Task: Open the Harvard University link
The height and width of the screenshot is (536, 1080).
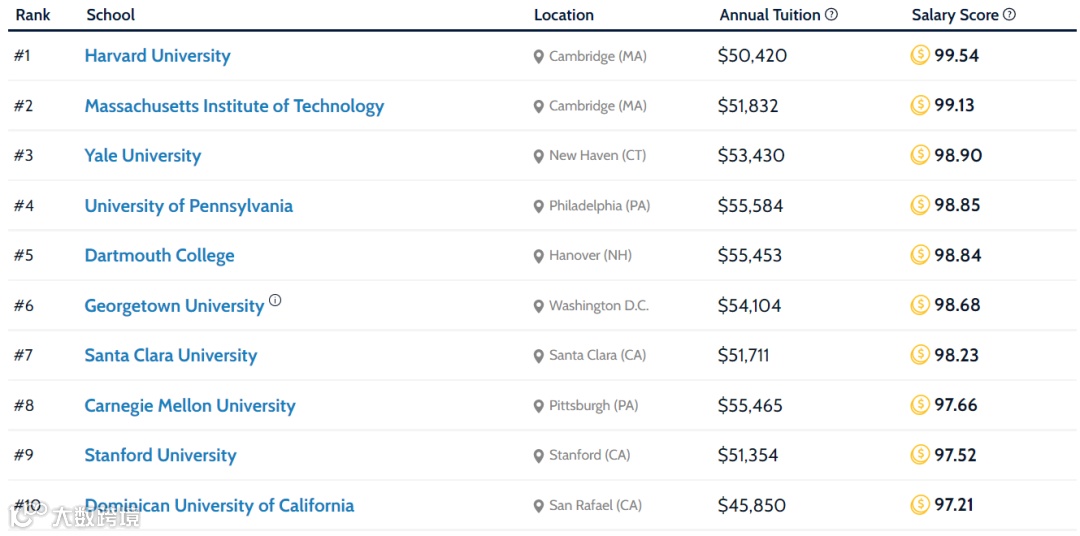Action: tap(157, 56)
